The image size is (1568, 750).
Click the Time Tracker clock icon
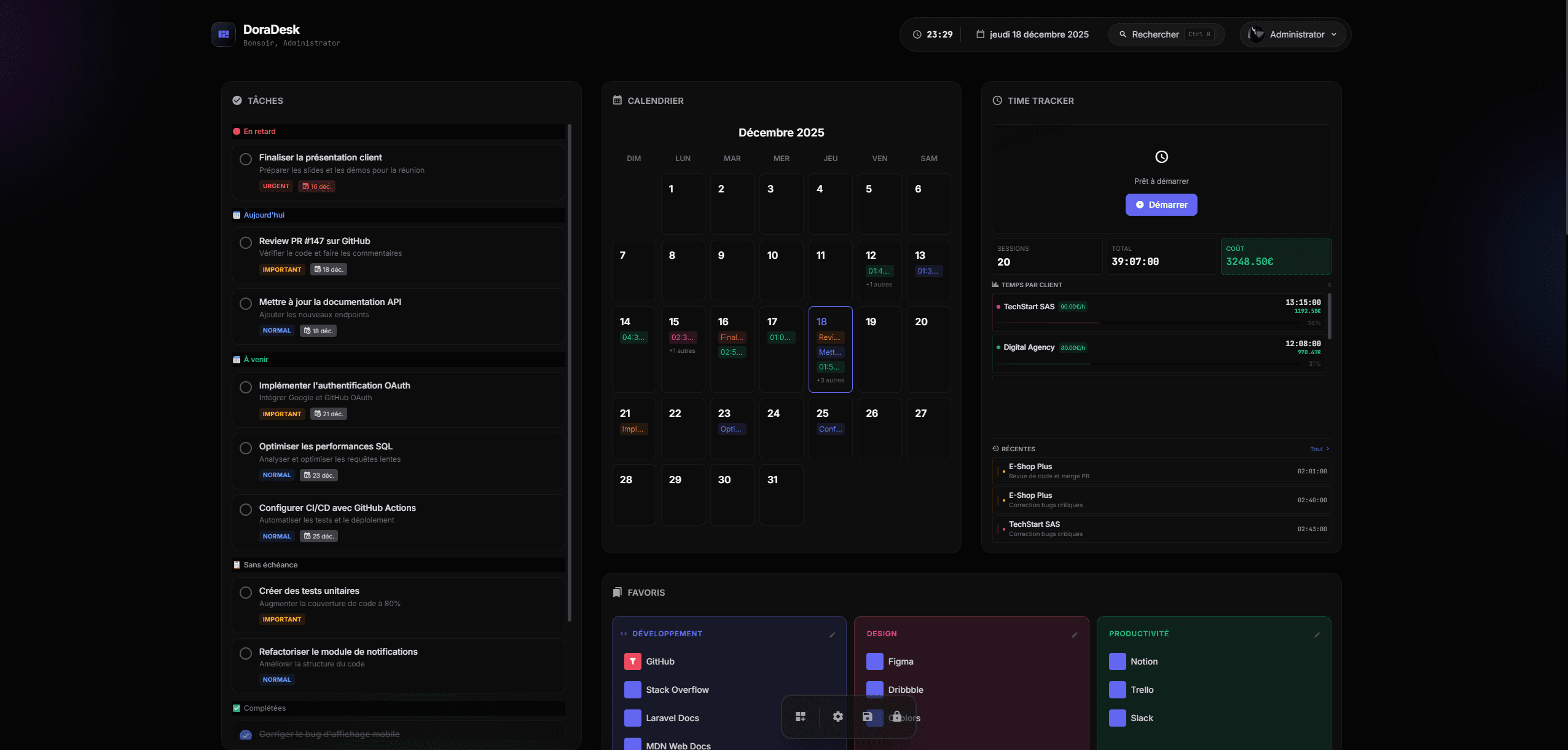[996, 100]
